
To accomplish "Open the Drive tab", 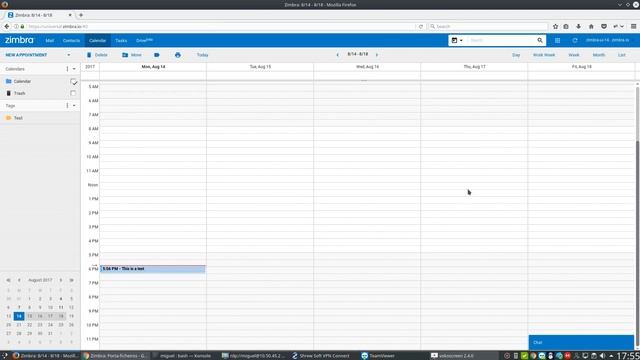I will click(x=144, y=40).
